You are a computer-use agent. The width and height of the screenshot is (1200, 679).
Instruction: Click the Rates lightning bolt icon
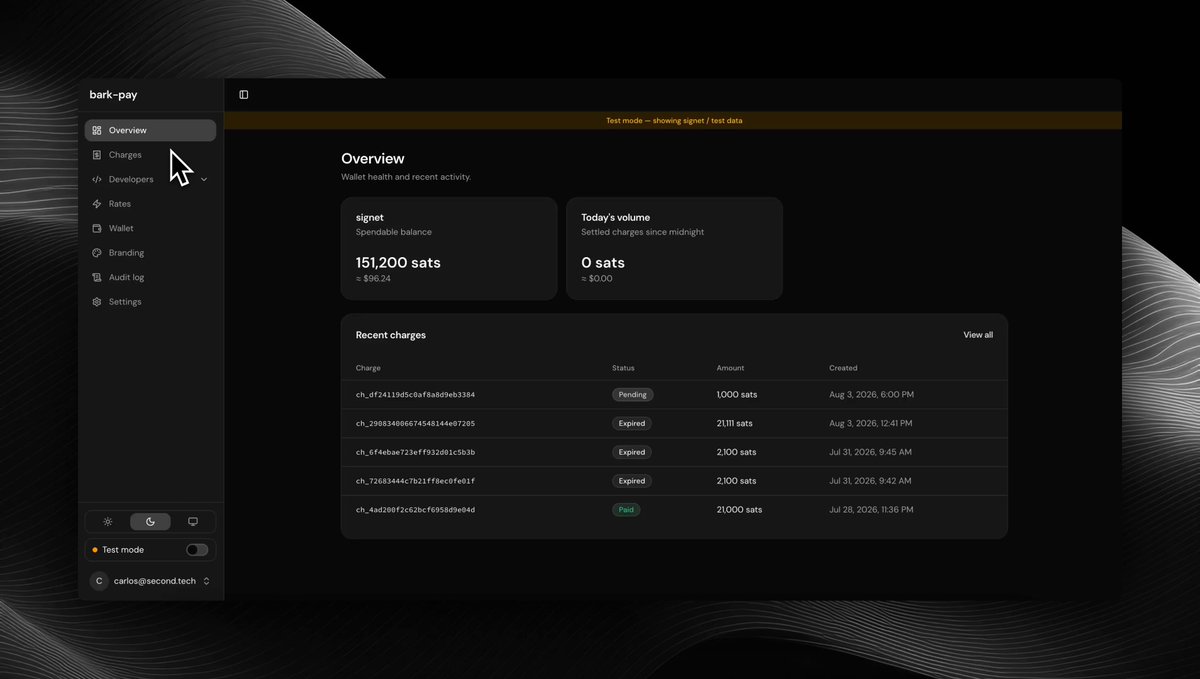(97, 204)
